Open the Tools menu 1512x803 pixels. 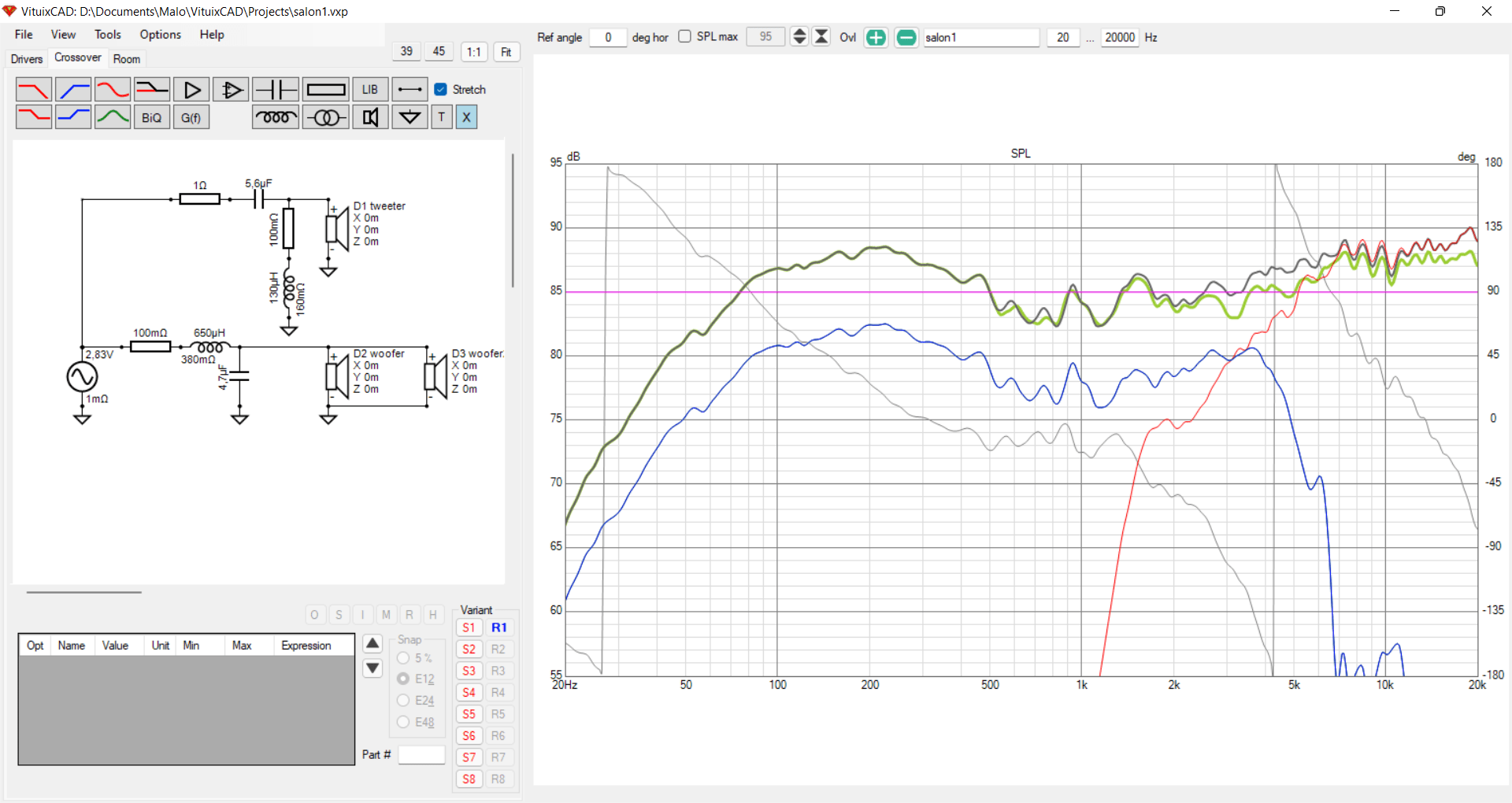coord(108,35)
